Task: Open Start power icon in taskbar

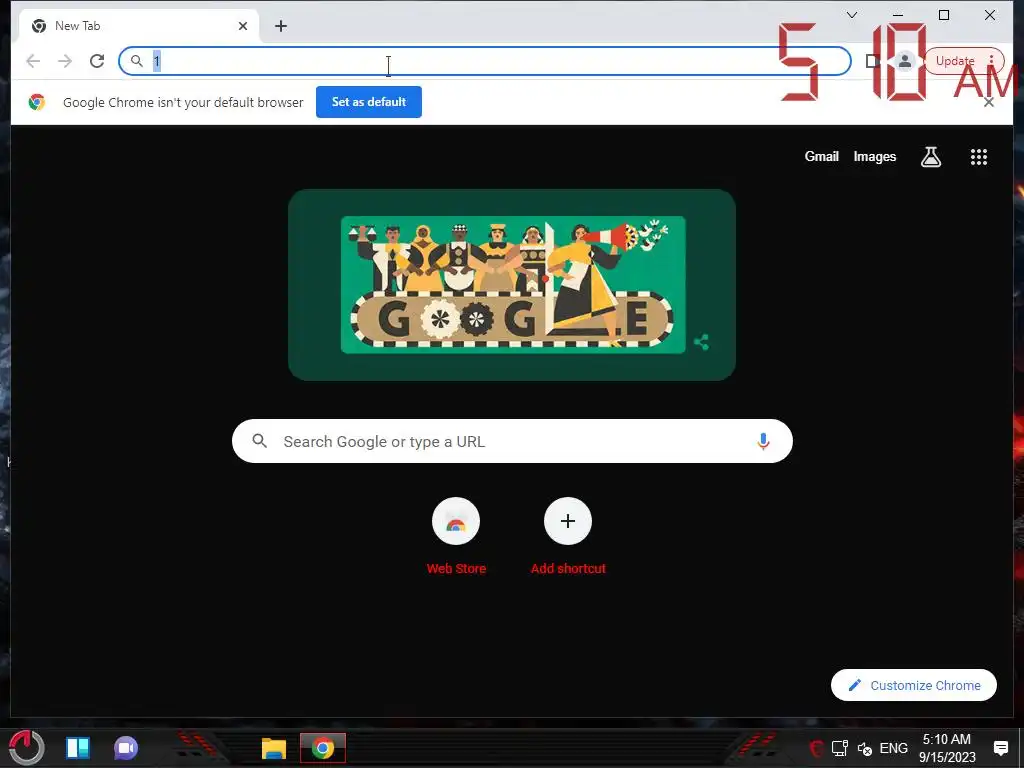Action: [26, 748]
